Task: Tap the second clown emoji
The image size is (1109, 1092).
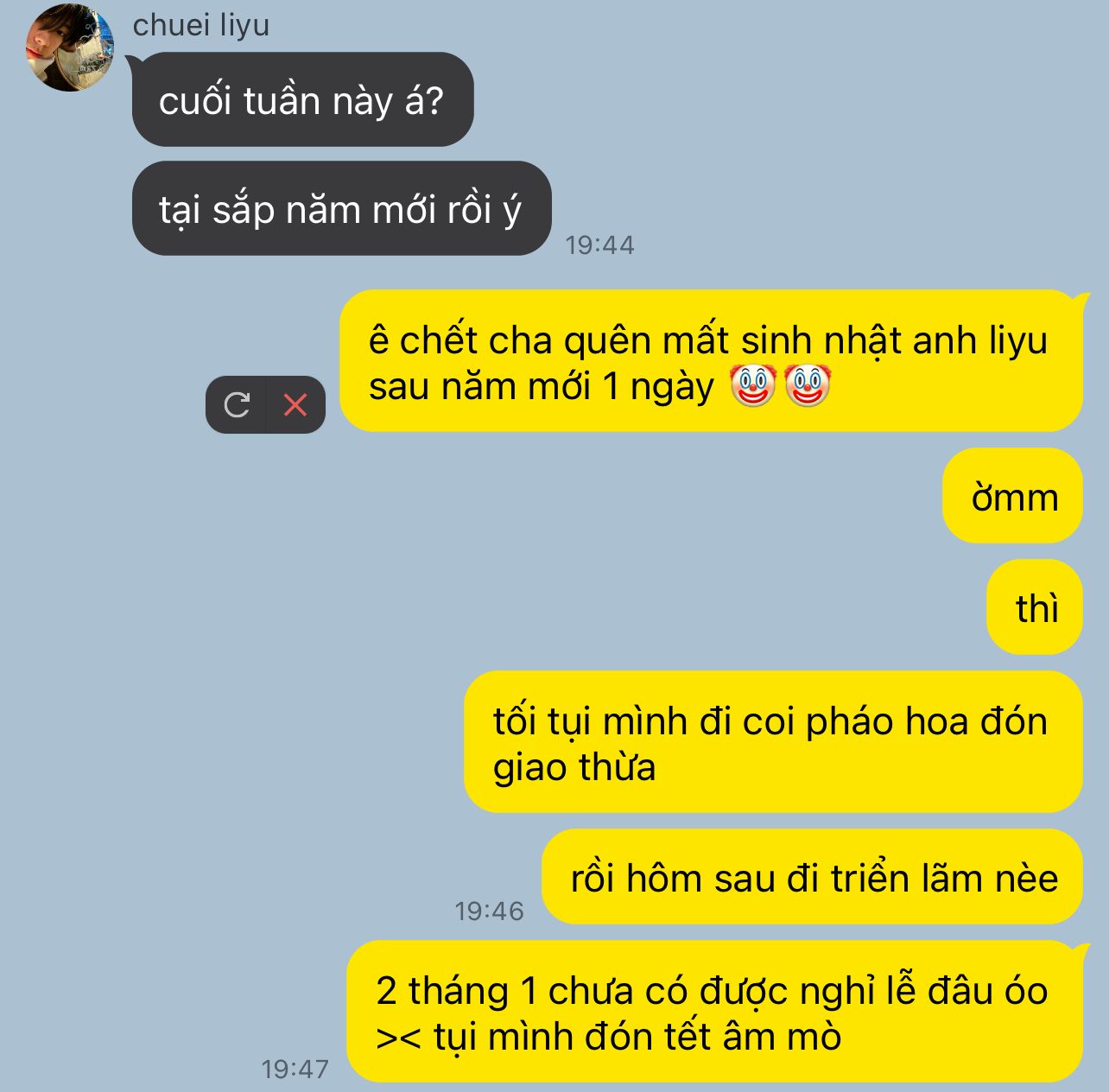Action: tap(808, 385)
